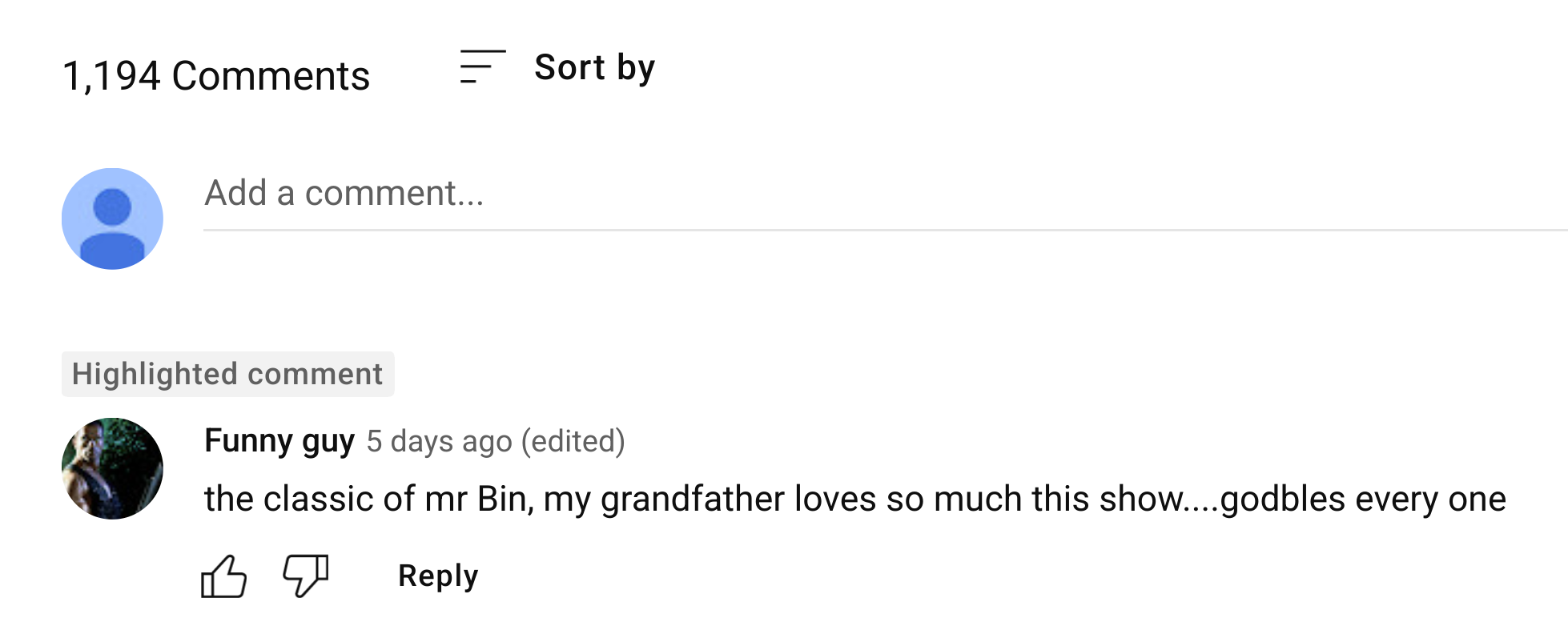The height and width of the screenshot is (634, 1568).
Task: Click the commenter's circular thumbnail
Action: pos(112,468)
